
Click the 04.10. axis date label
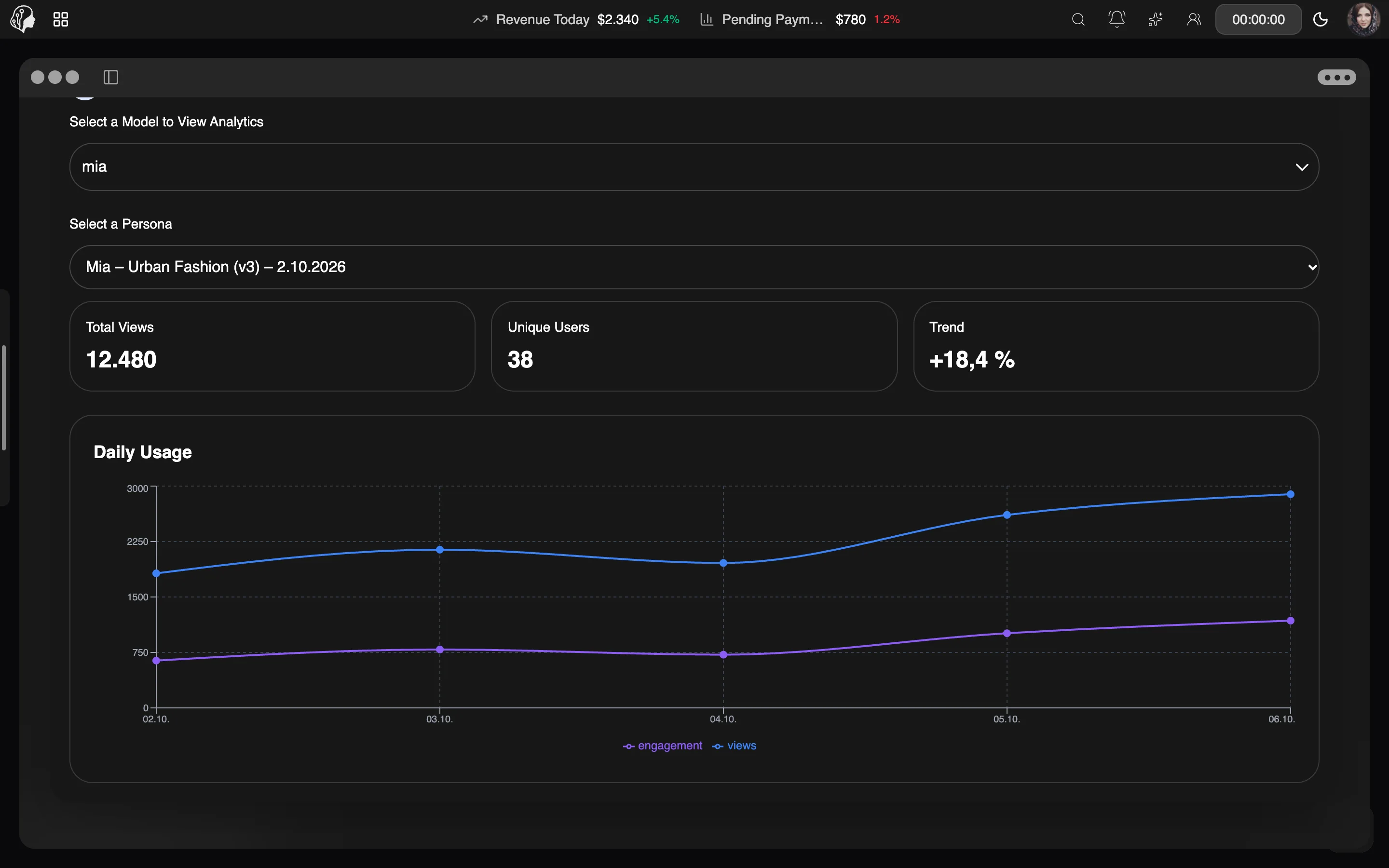pos(723,719)
